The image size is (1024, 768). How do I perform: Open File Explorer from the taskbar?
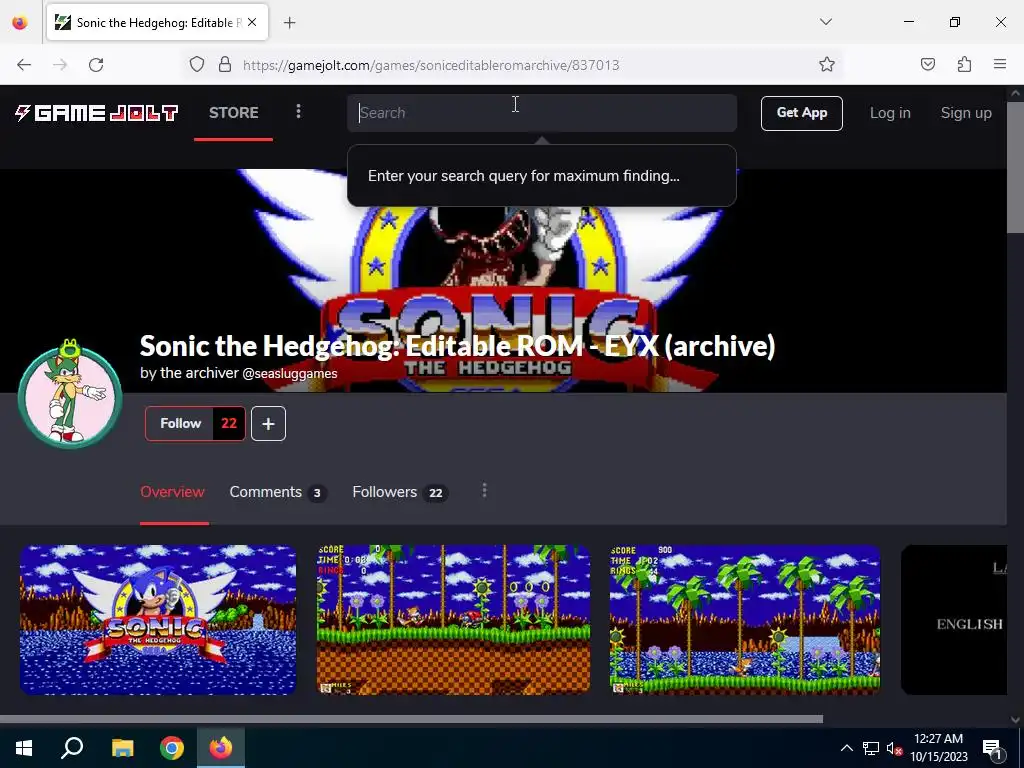tap(122, 748)
